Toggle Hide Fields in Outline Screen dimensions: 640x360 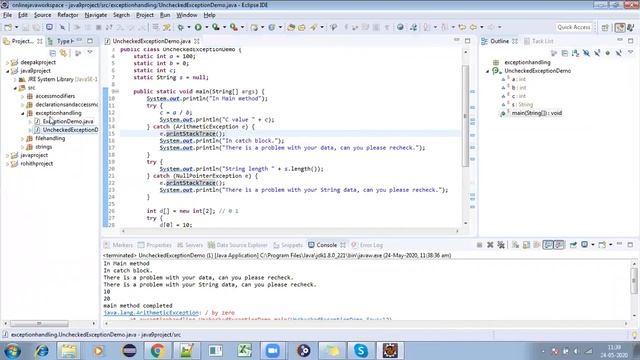[x=586, y=53]
